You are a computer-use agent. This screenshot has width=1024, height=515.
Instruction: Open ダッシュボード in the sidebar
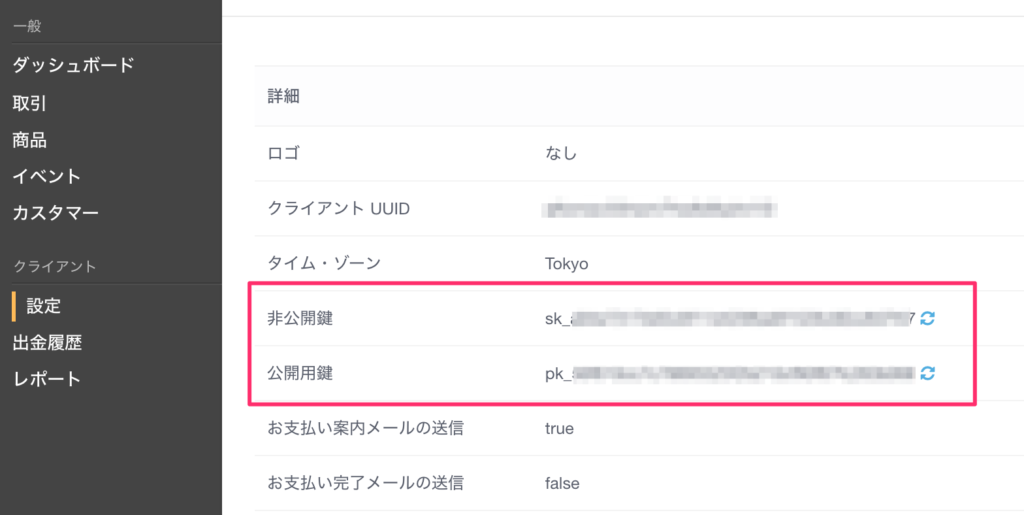(74, 65)
